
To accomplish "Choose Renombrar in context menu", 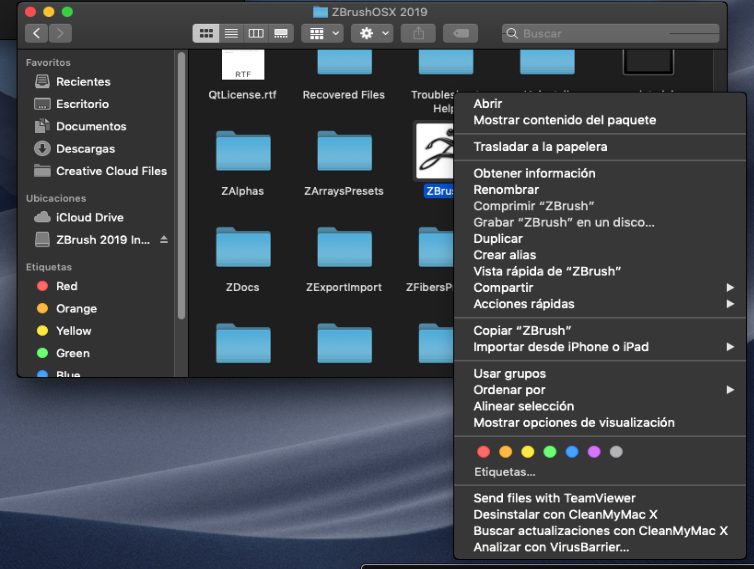I will (600, 190).
